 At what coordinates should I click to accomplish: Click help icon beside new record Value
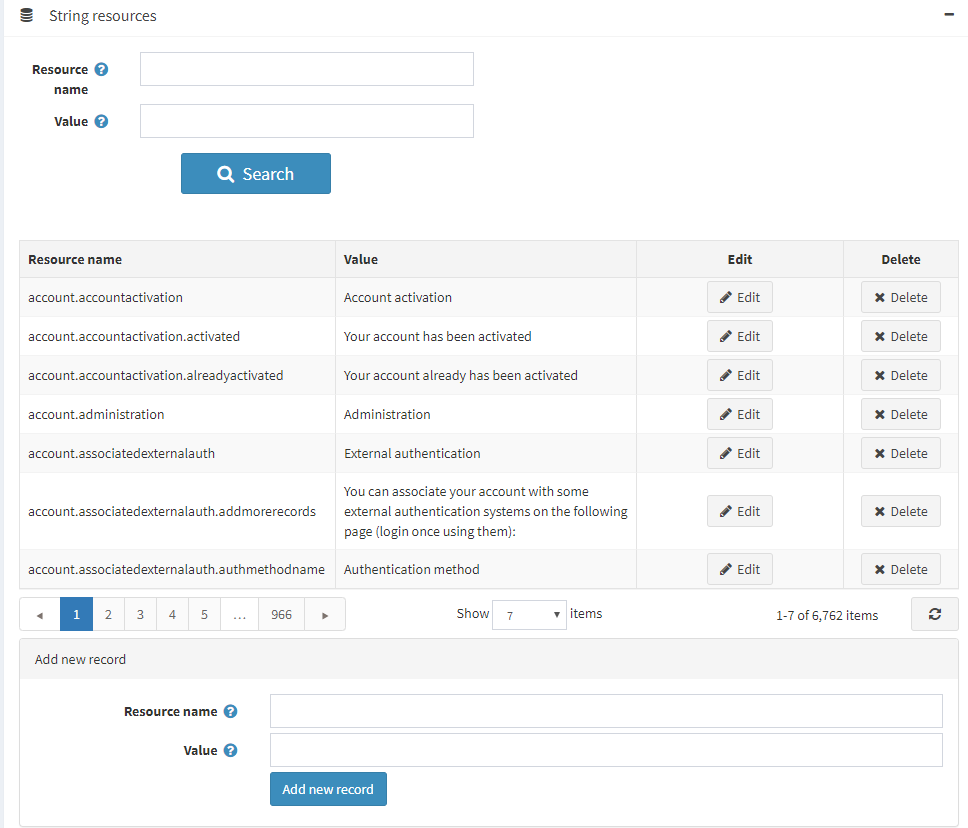(230, 750)
